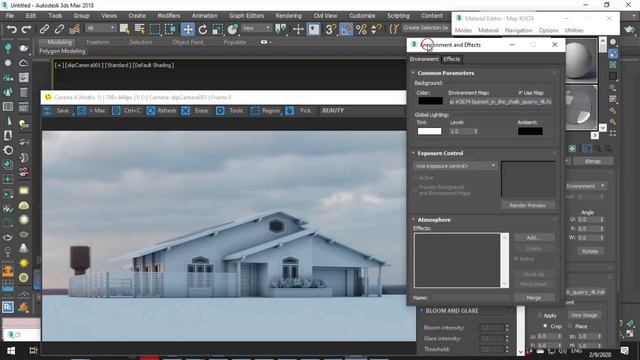This screenshot has height=360, width=640.
Task: Toggle the Use Map checkbox
Action: [x=520, y=93]
